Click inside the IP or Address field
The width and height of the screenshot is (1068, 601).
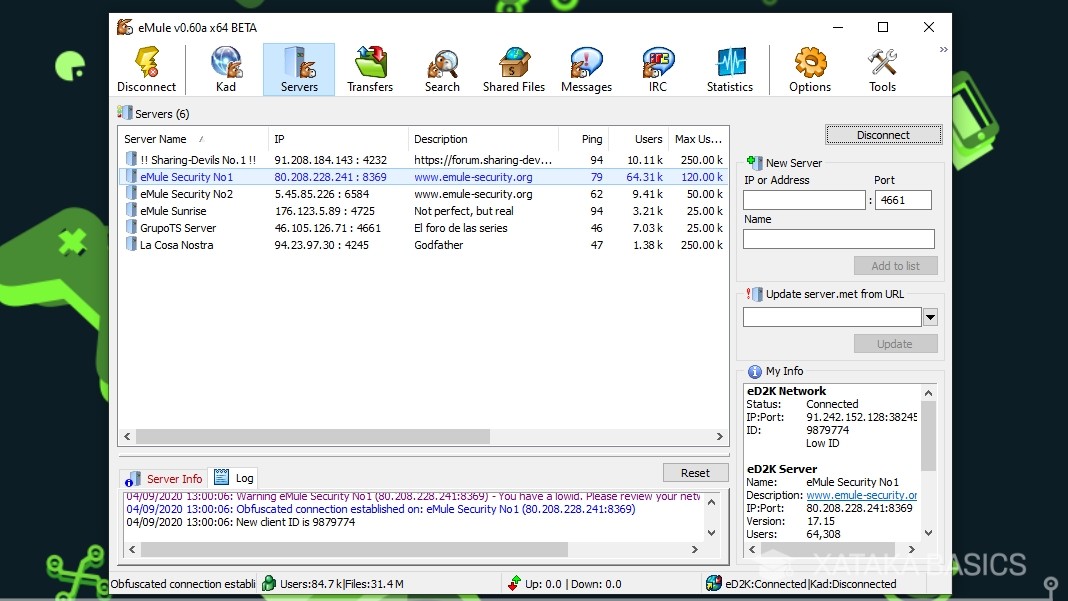coord(804,199)
